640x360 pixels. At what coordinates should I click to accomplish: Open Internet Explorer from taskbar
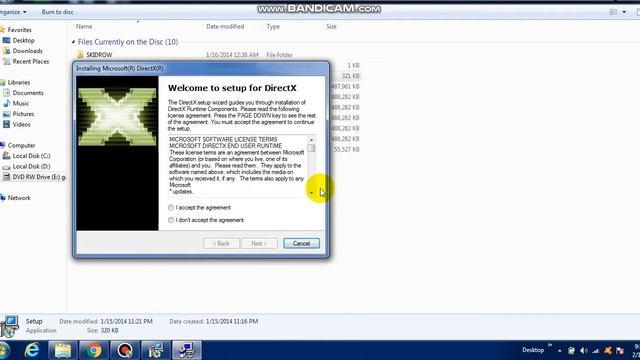(32, 350)
